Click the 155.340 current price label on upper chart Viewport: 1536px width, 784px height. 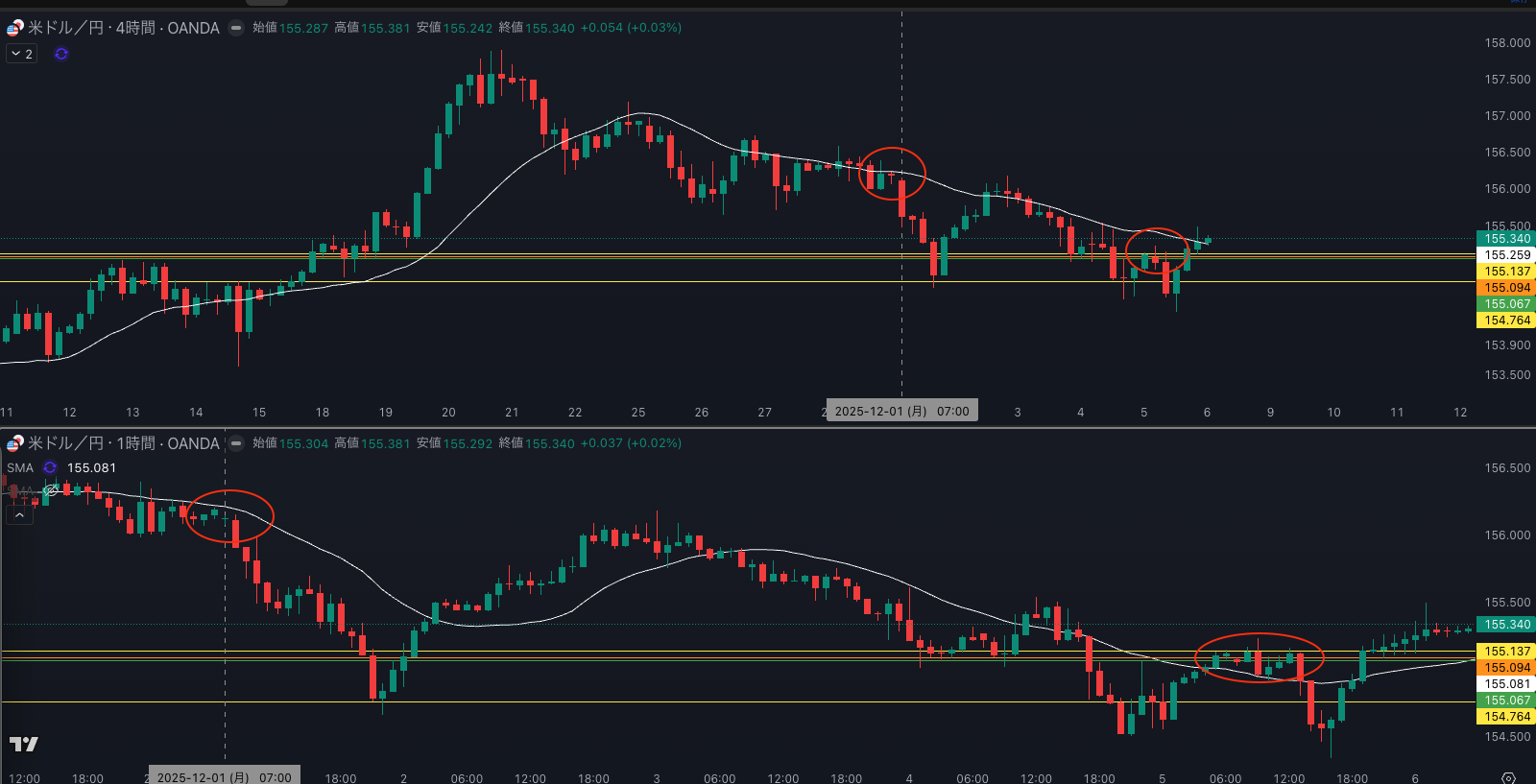pos(1506,239)
